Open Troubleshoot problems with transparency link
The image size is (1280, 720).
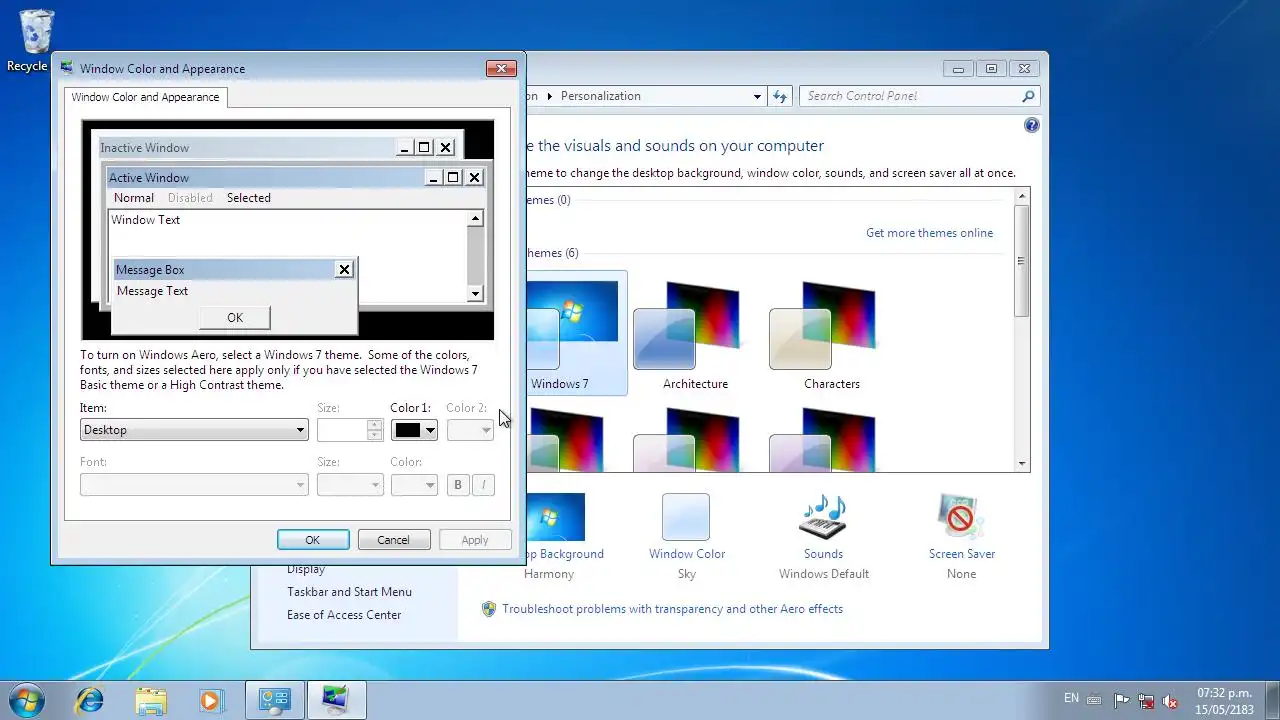point(672,609)
